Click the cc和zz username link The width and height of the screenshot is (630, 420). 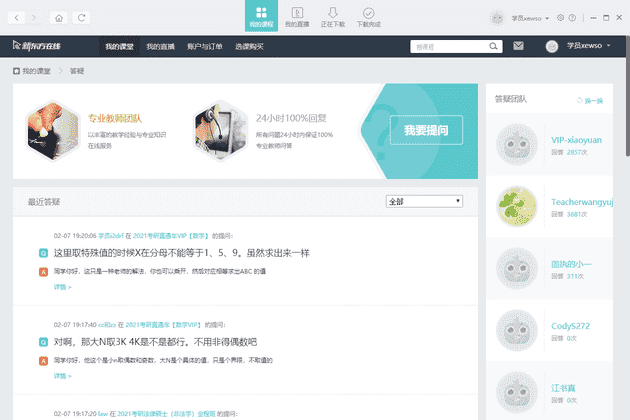[107, 325]
